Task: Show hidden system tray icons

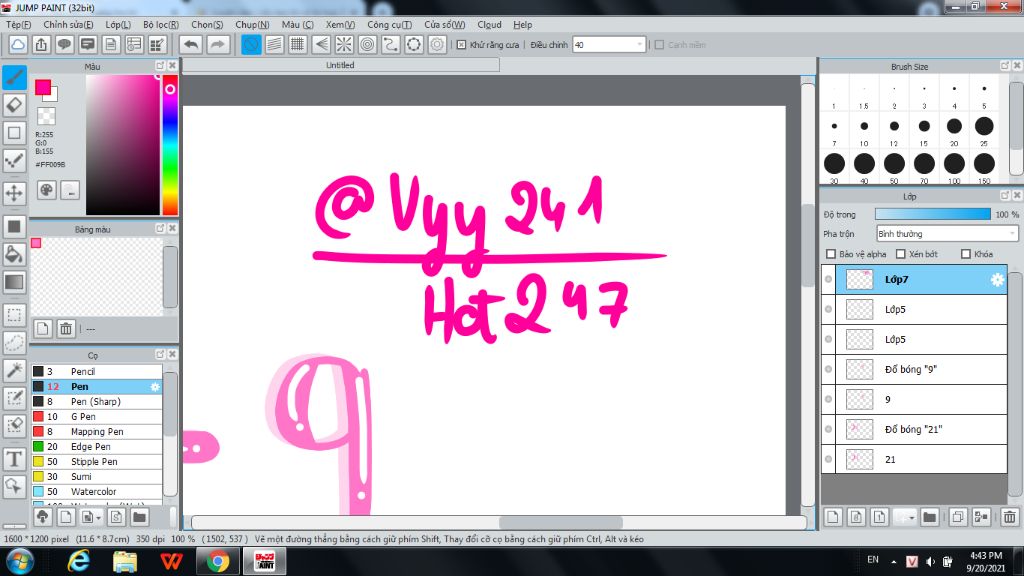Action: pos(893,561)
